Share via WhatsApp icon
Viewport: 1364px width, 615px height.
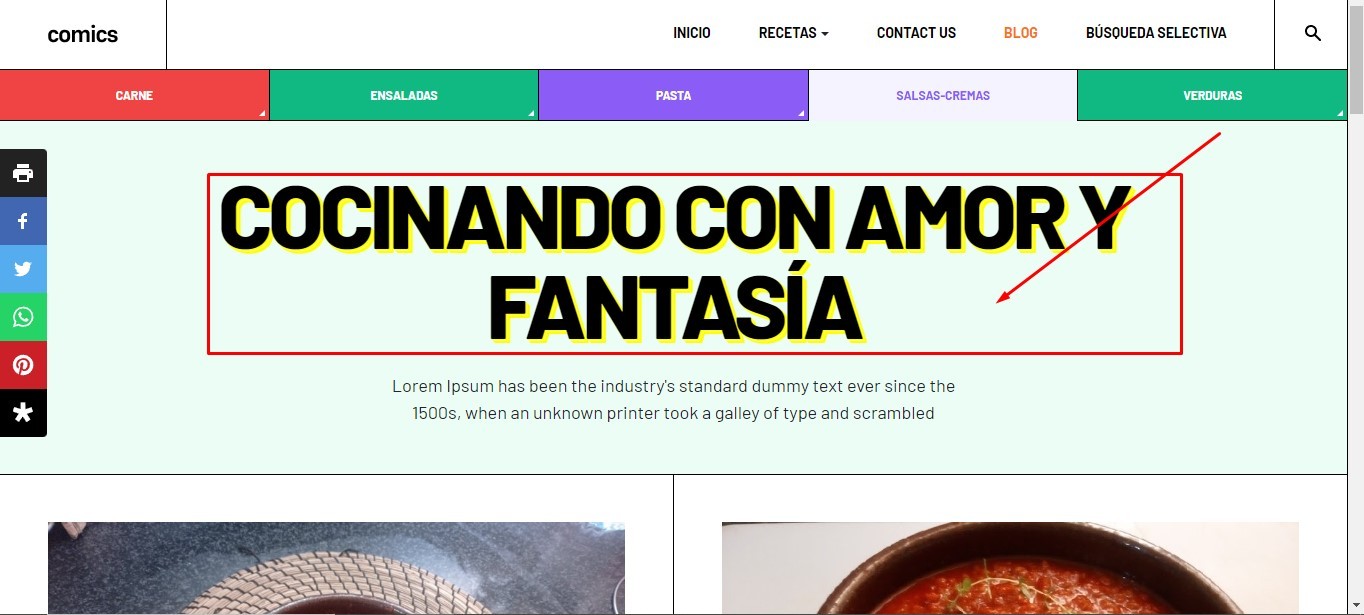pyautogui.click(x=23, y=317)
